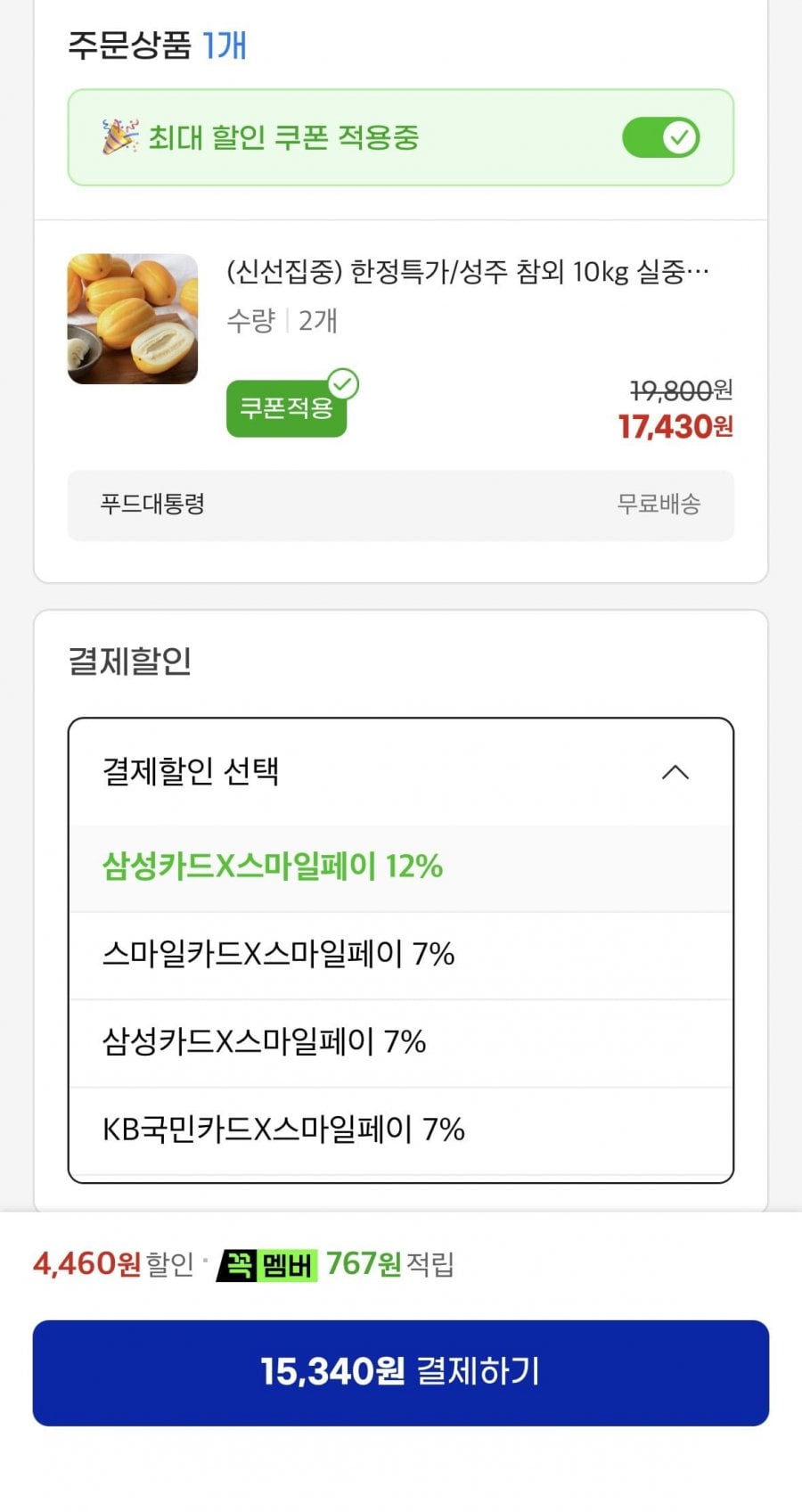Toggle off the 최대 할인 쿠폰 적용중 switch
Screen dimensions: 802x1512
pos(660,137)
